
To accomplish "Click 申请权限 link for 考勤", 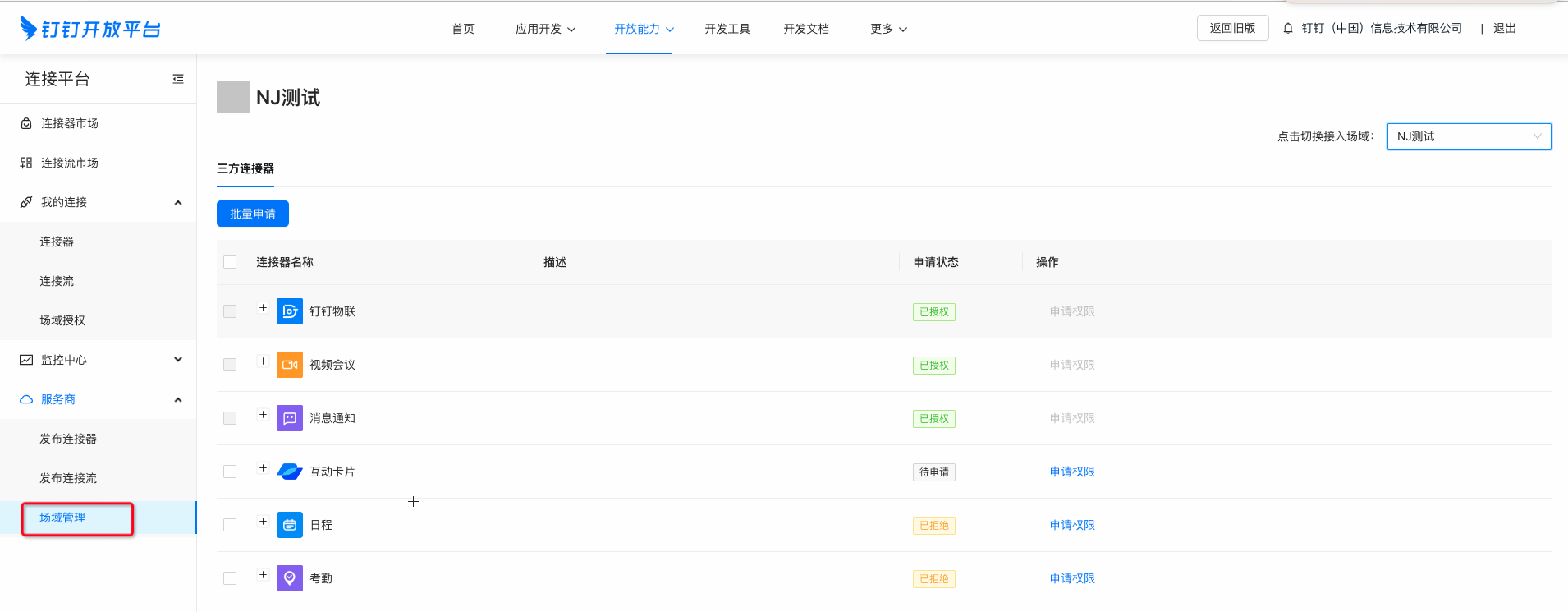I will coord(1072,578).
